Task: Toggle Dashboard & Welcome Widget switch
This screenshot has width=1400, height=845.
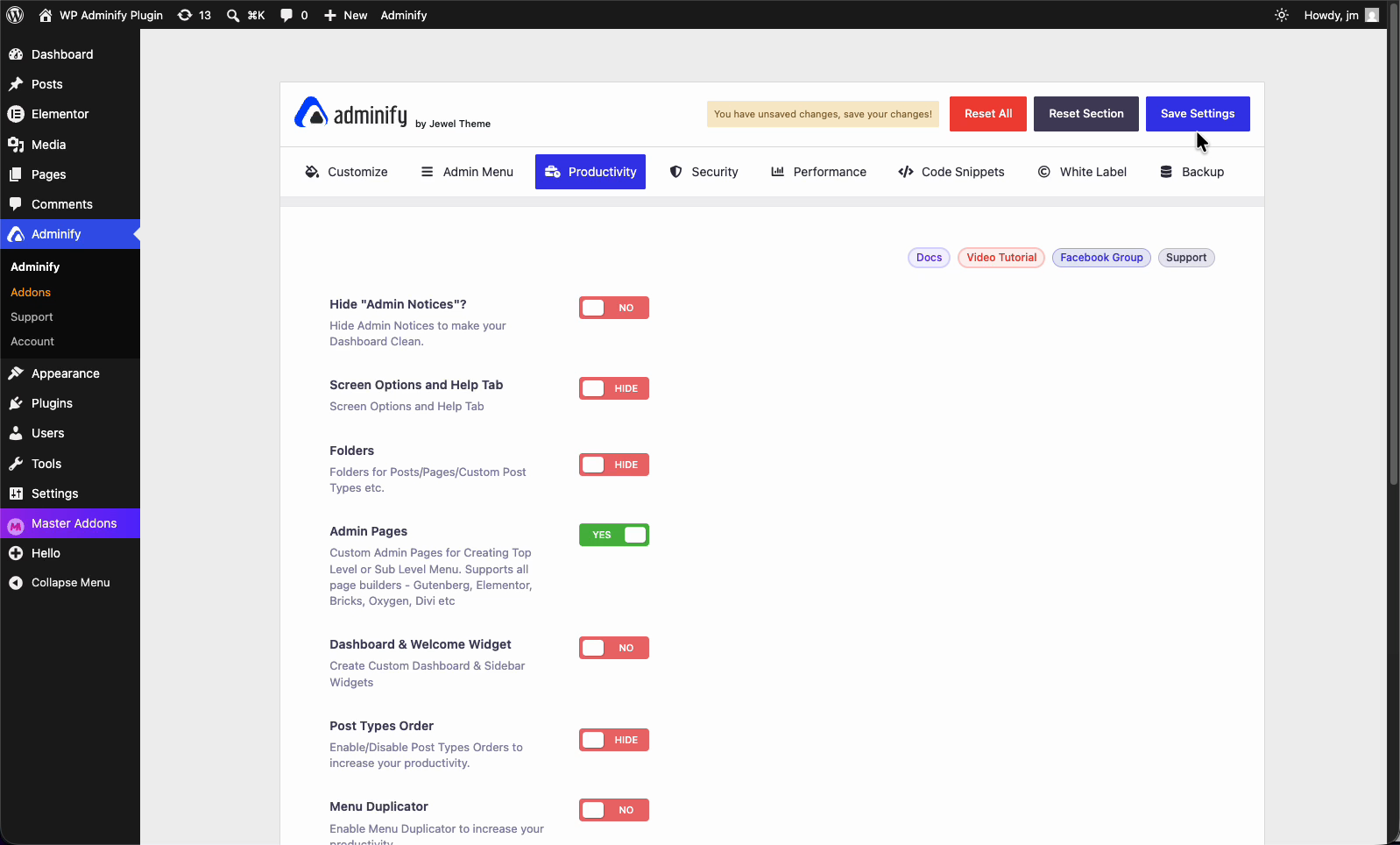Action: 614,648
